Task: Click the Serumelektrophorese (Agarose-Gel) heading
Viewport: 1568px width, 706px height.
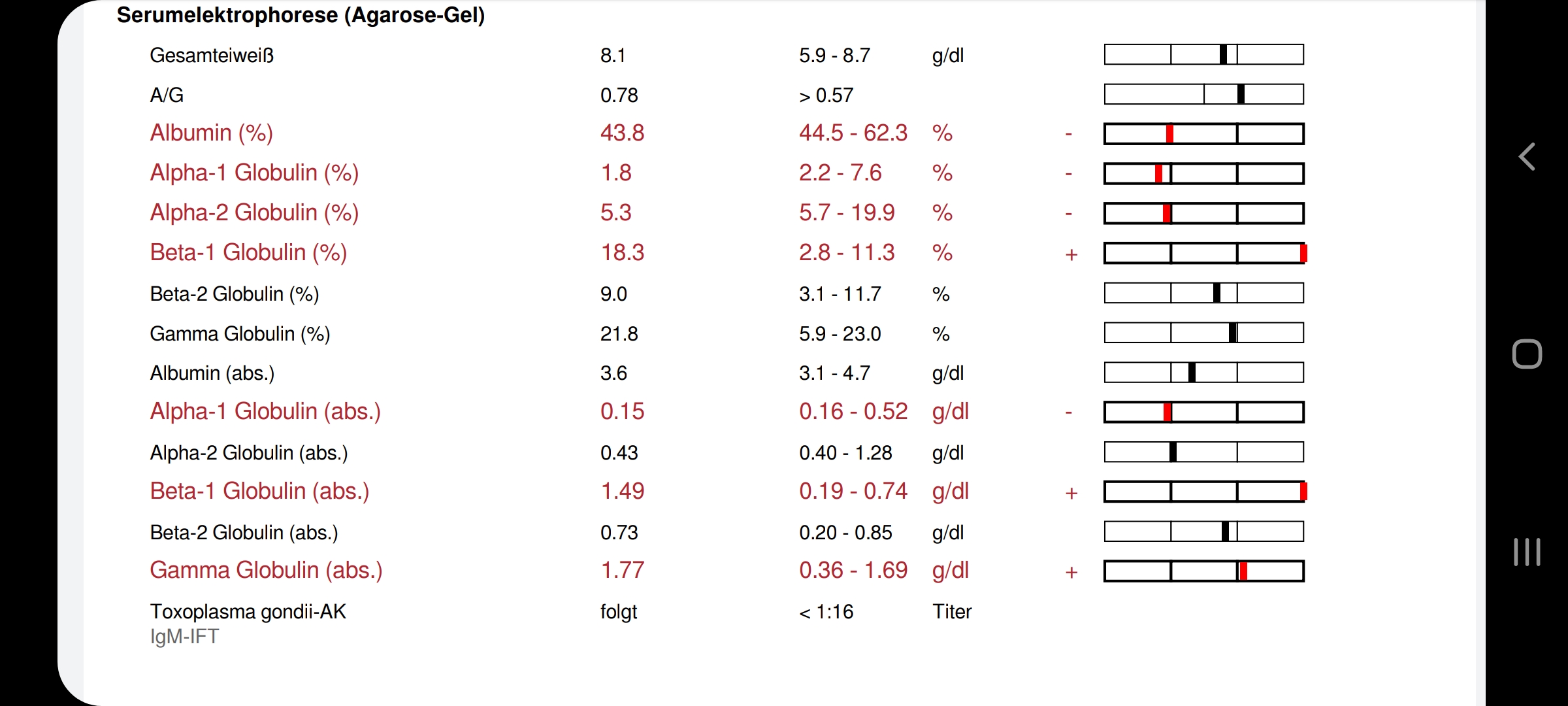Action: (x=301, y=15)
